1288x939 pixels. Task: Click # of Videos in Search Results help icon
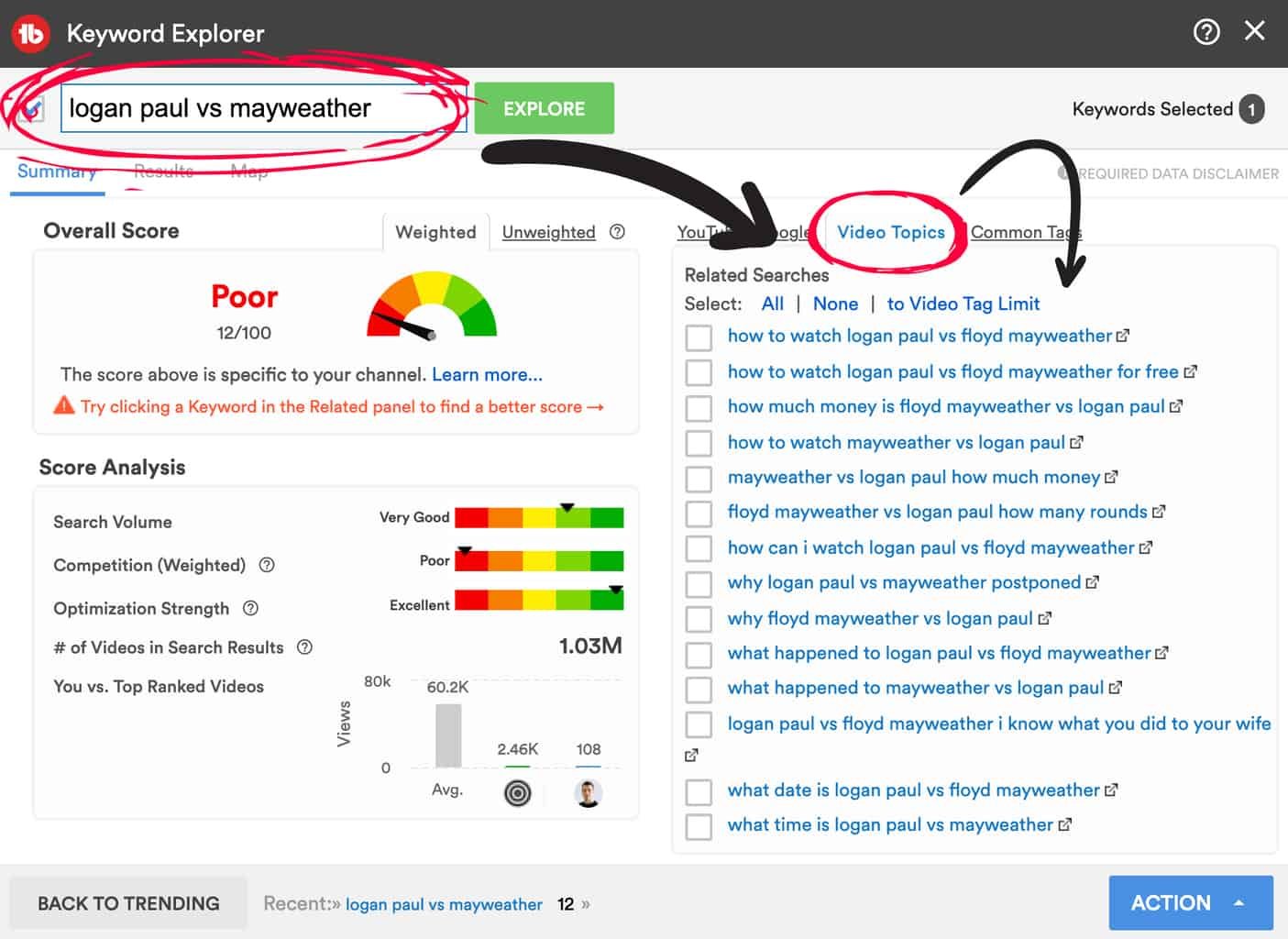(x=305, y=647)
